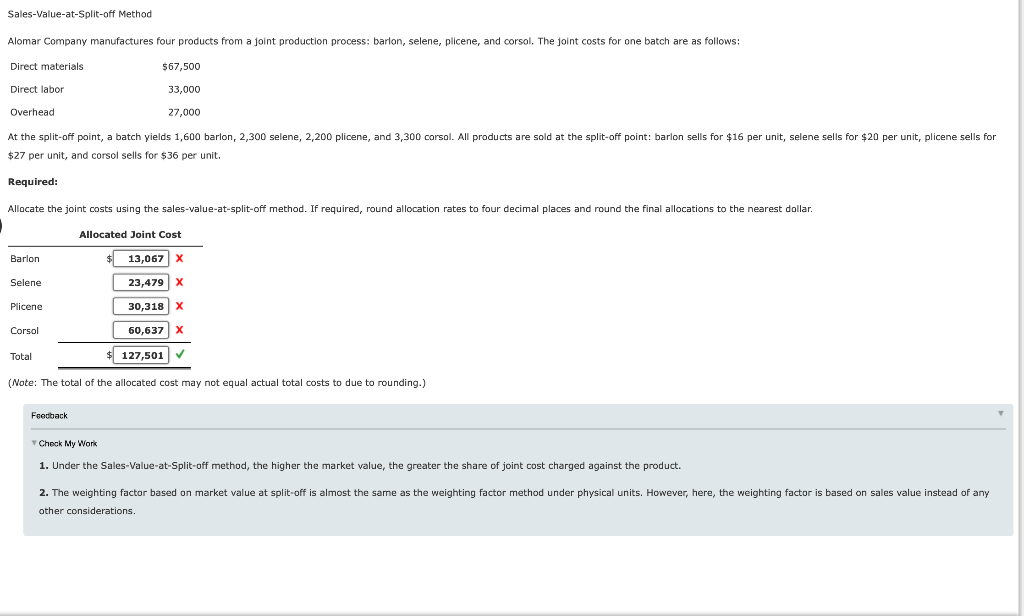Open the Check My Work disclosure triangle
1024x616 pixels.
(x=35, y=443)
